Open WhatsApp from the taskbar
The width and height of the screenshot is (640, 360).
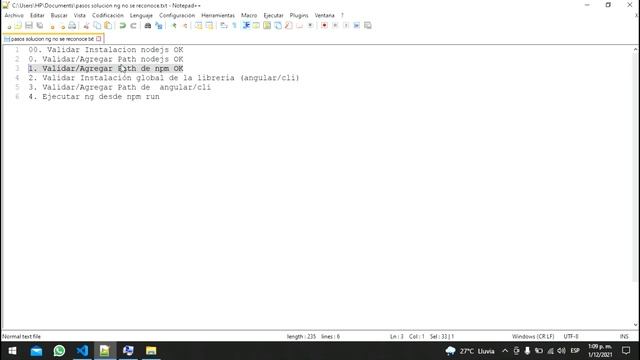pos(59,351)
